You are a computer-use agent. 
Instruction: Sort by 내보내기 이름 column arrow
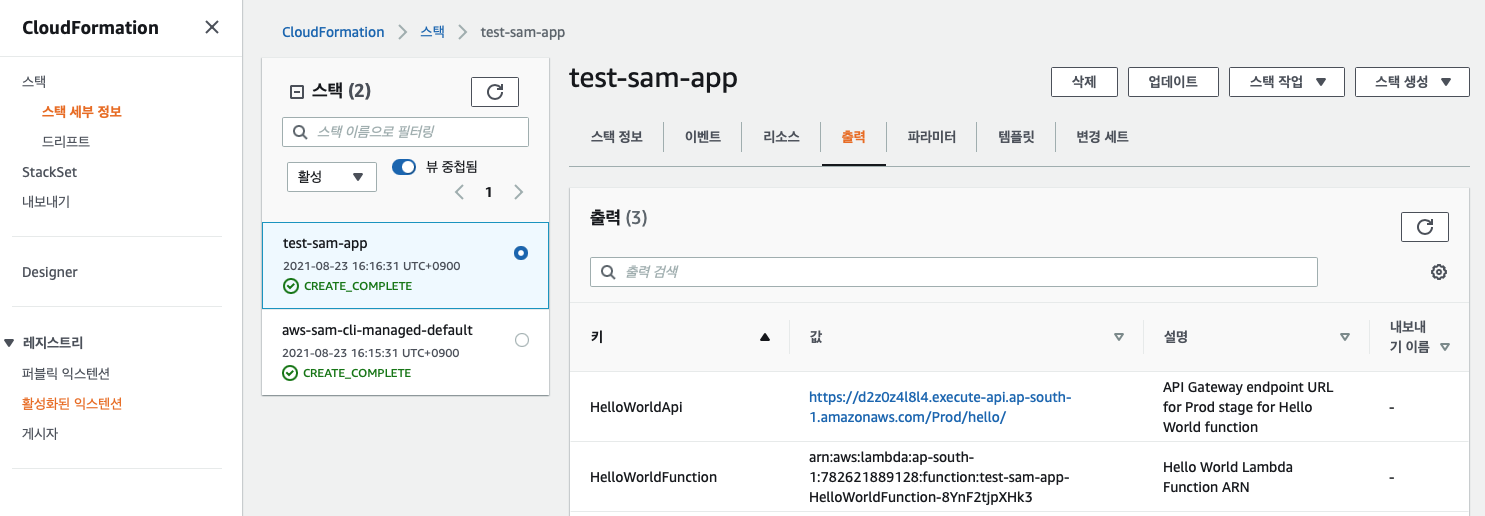click(1445, 347)
